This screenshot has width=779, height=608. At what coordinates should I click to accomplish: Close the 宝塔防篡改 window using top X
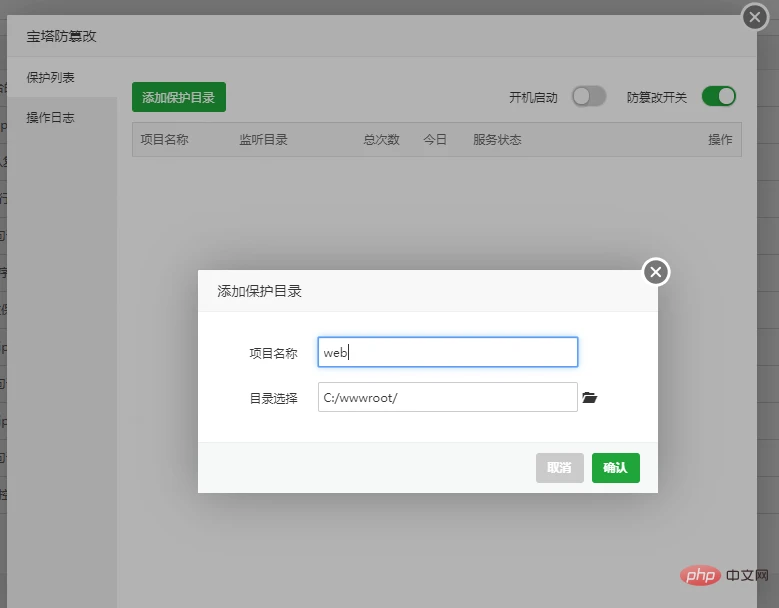[x=755, y=17]
